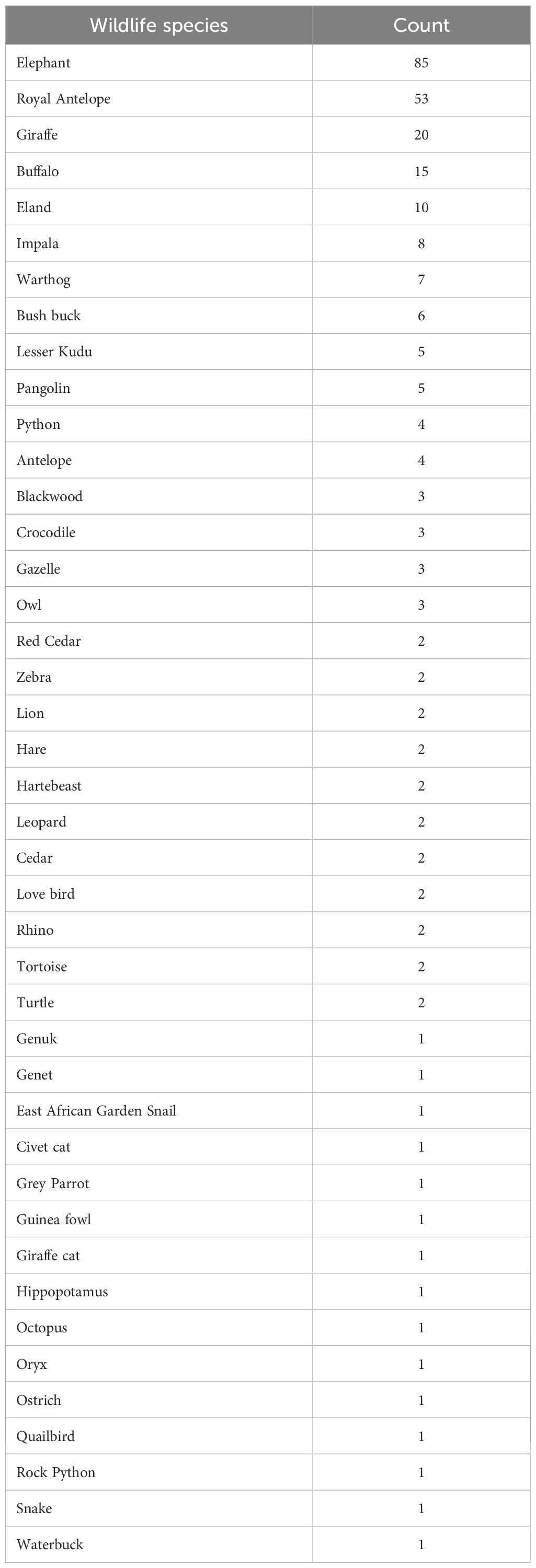Select the count value 85
Screen dimensions: 536x1568
[x=421, y=63]
